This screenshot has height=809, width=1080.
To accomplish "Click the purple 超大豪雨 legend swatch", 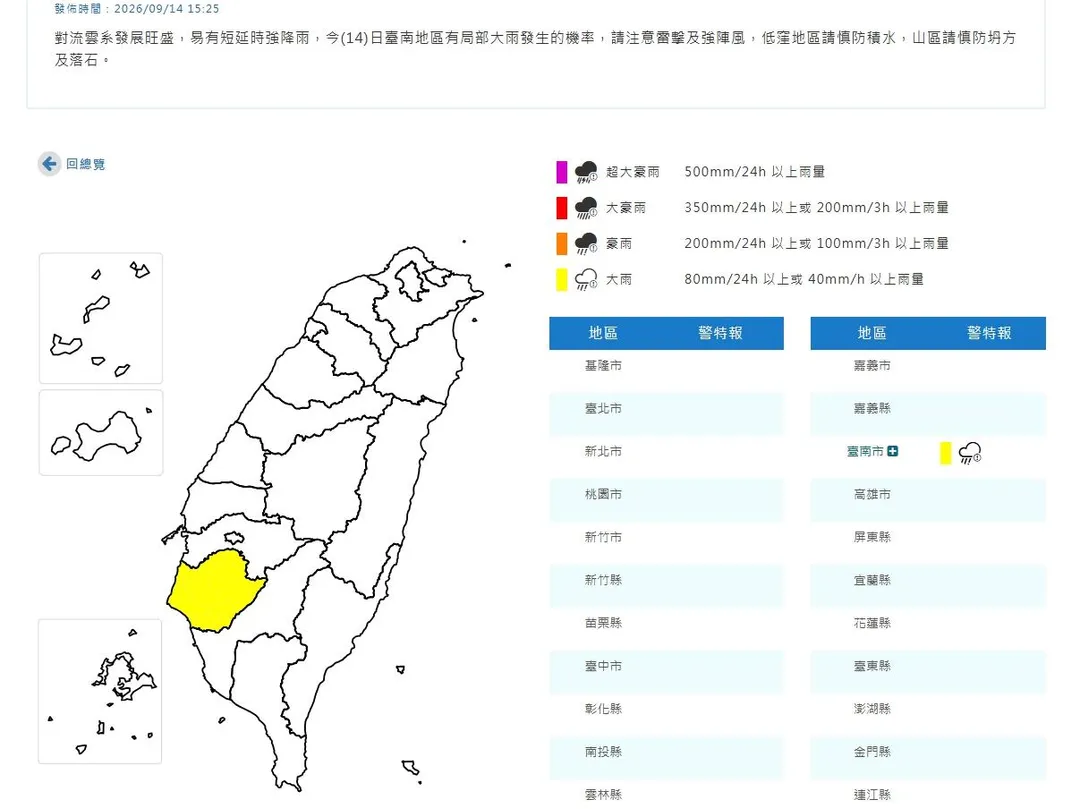I will click(x=561, y=171).
